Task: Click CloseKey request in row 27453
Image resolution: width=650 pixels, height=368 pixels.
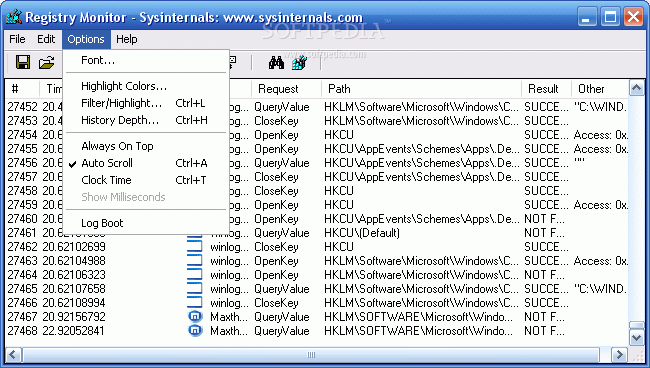Action: (x=276, y=121)
